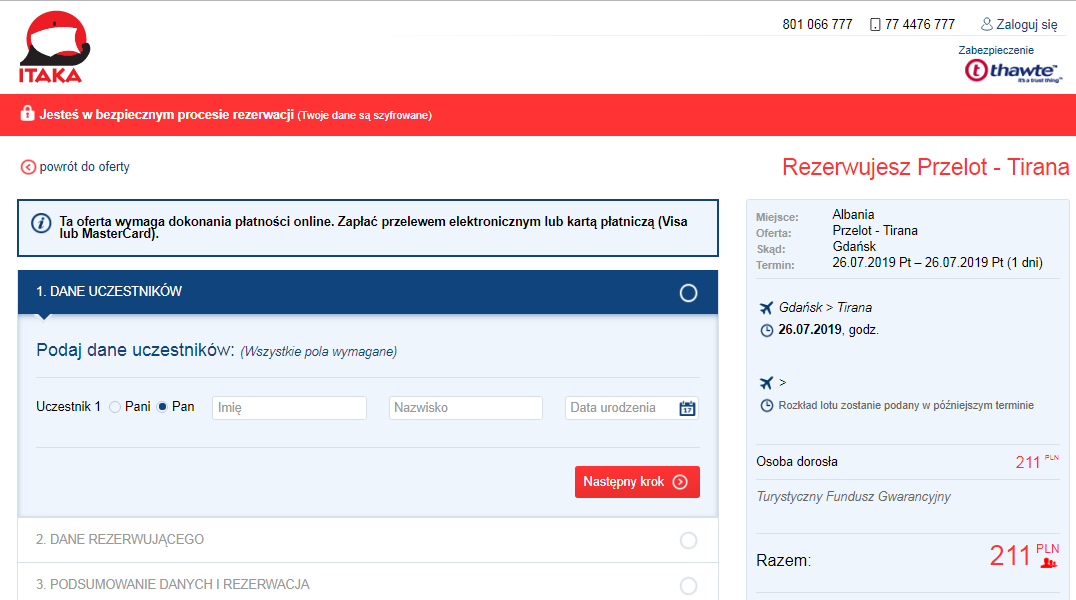
Task: Click the Razem: total label
Action: pyautogui.click(x=783, y=560)
